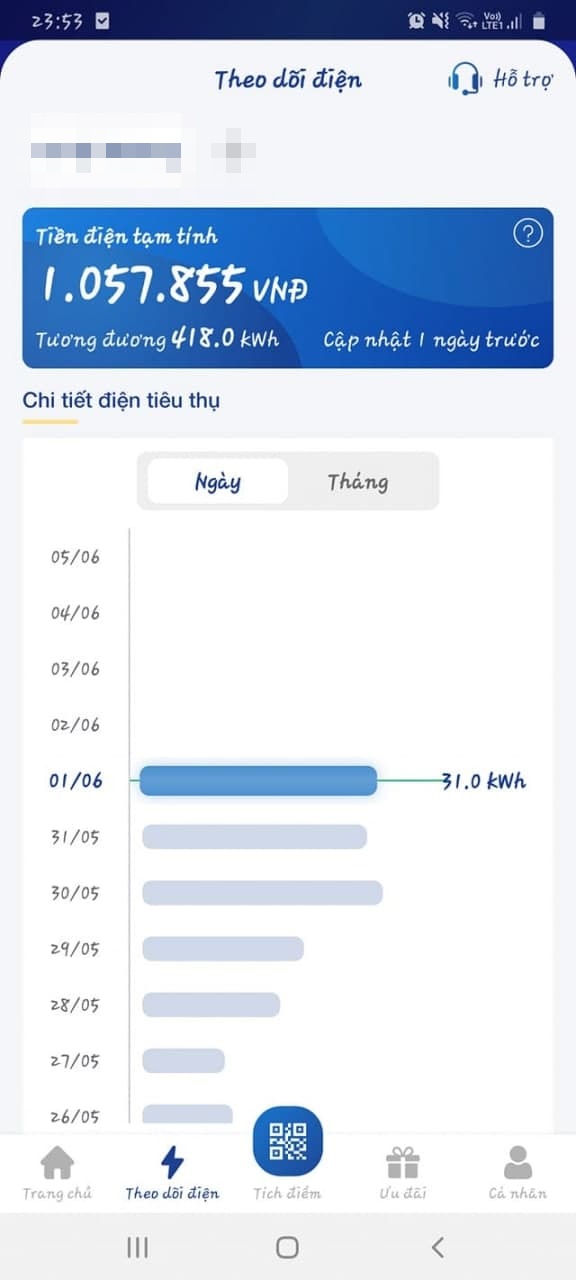Tap the Android home button
Screen dimensions: 576x1280
(x=287, y=1247)
